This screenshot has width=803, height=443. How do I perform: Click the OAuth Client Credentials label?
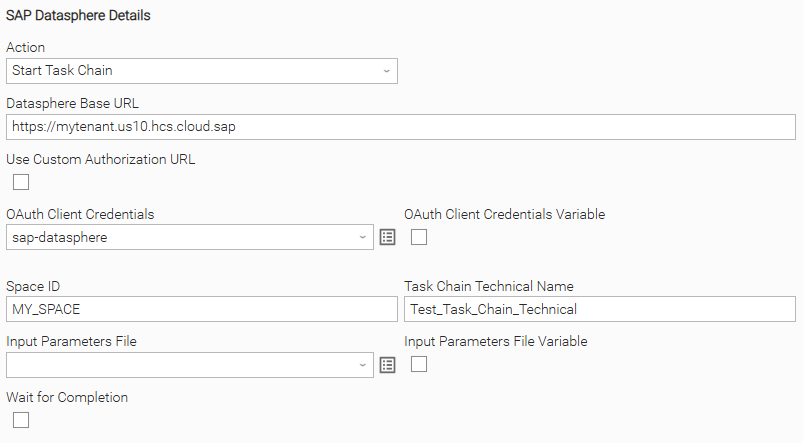80,214
